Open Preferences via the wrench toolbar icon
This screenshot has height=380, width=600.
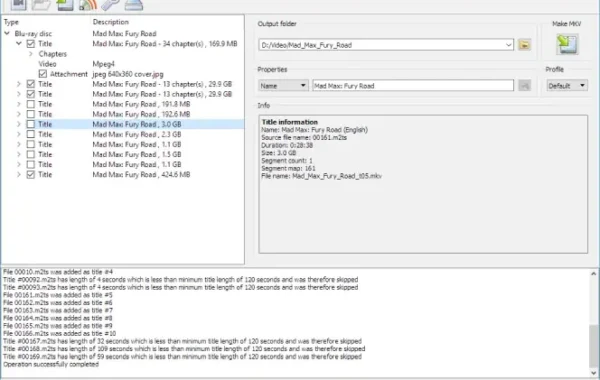(x=111, y=5)
